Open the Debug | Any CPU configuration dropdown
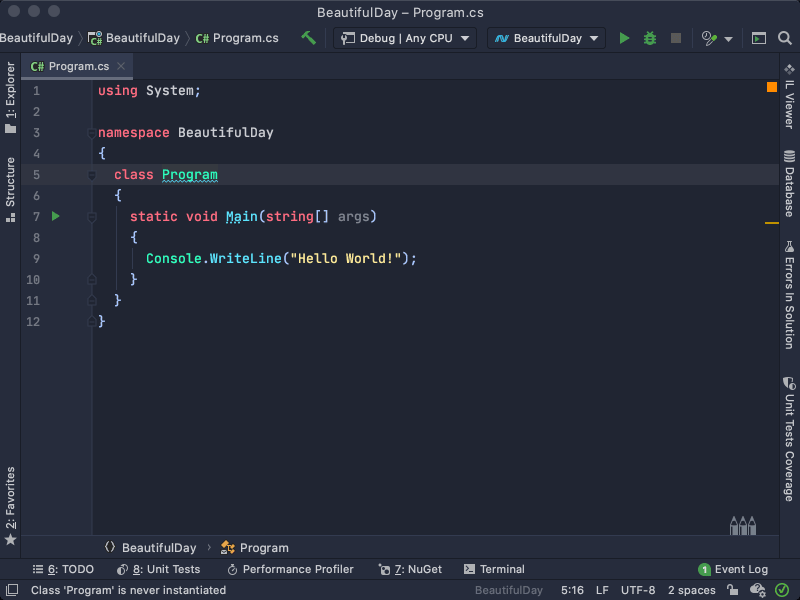Viewport: 800px width, 600px height. pos(405,38)
